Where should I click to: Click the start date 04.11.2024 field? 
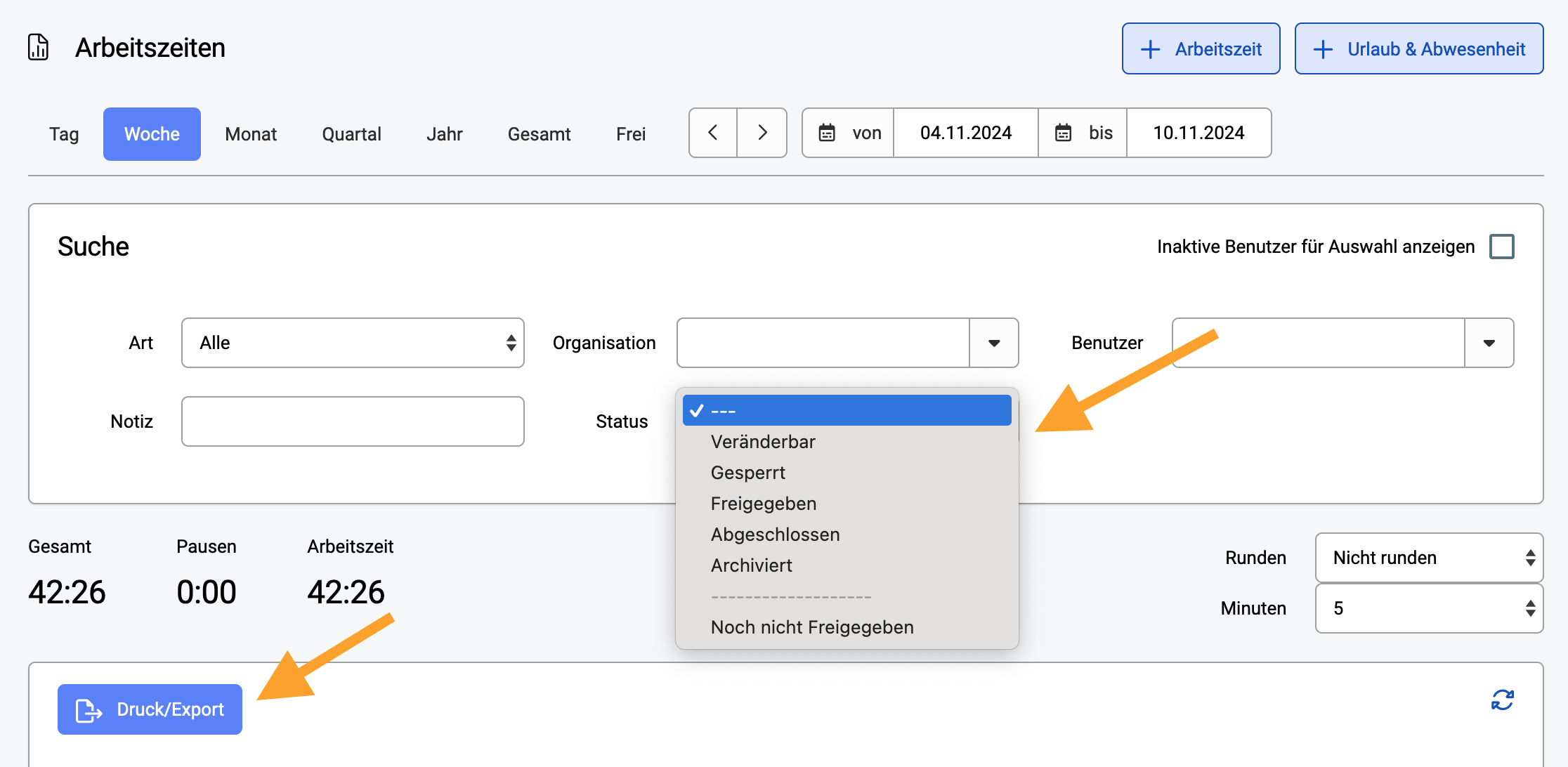click(966, 133)
